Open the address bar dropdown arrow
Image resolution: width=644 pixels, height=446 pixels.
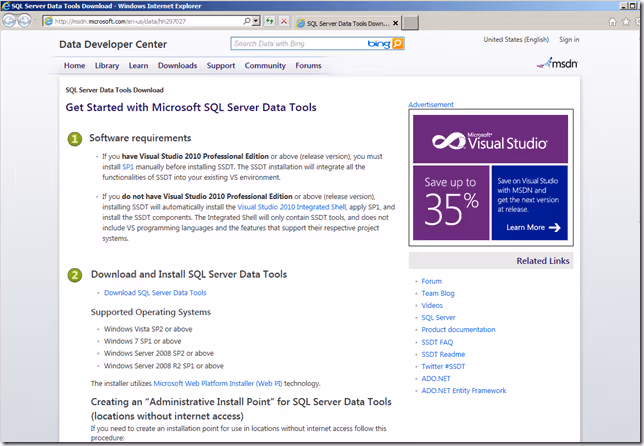coord(256,21)
